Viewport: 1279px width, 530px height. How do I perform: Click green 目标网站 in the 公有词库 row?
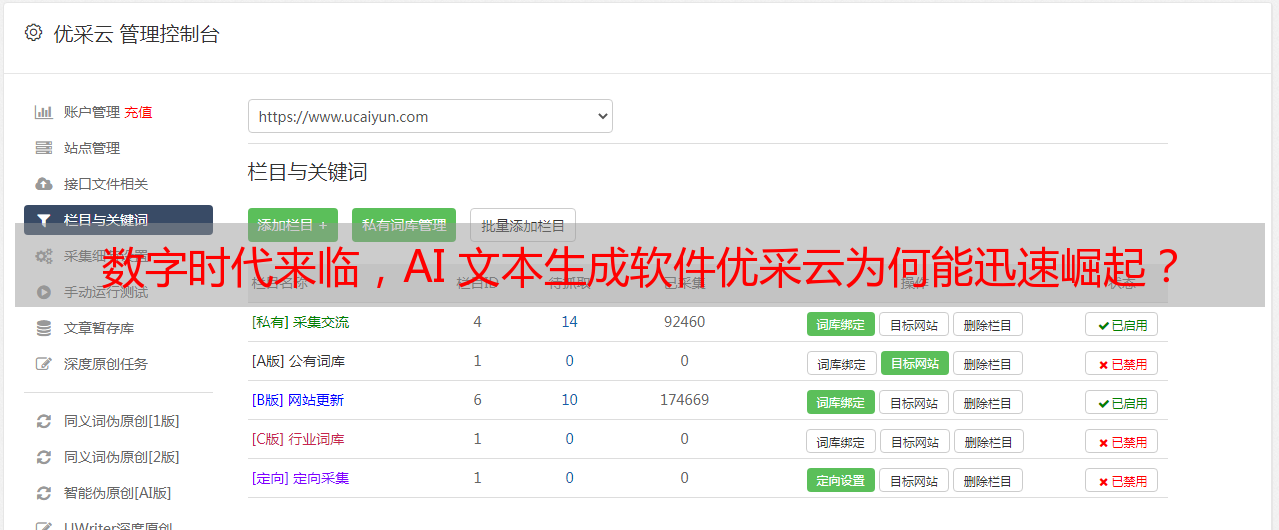pyautogui.click(x=915, y=363)
